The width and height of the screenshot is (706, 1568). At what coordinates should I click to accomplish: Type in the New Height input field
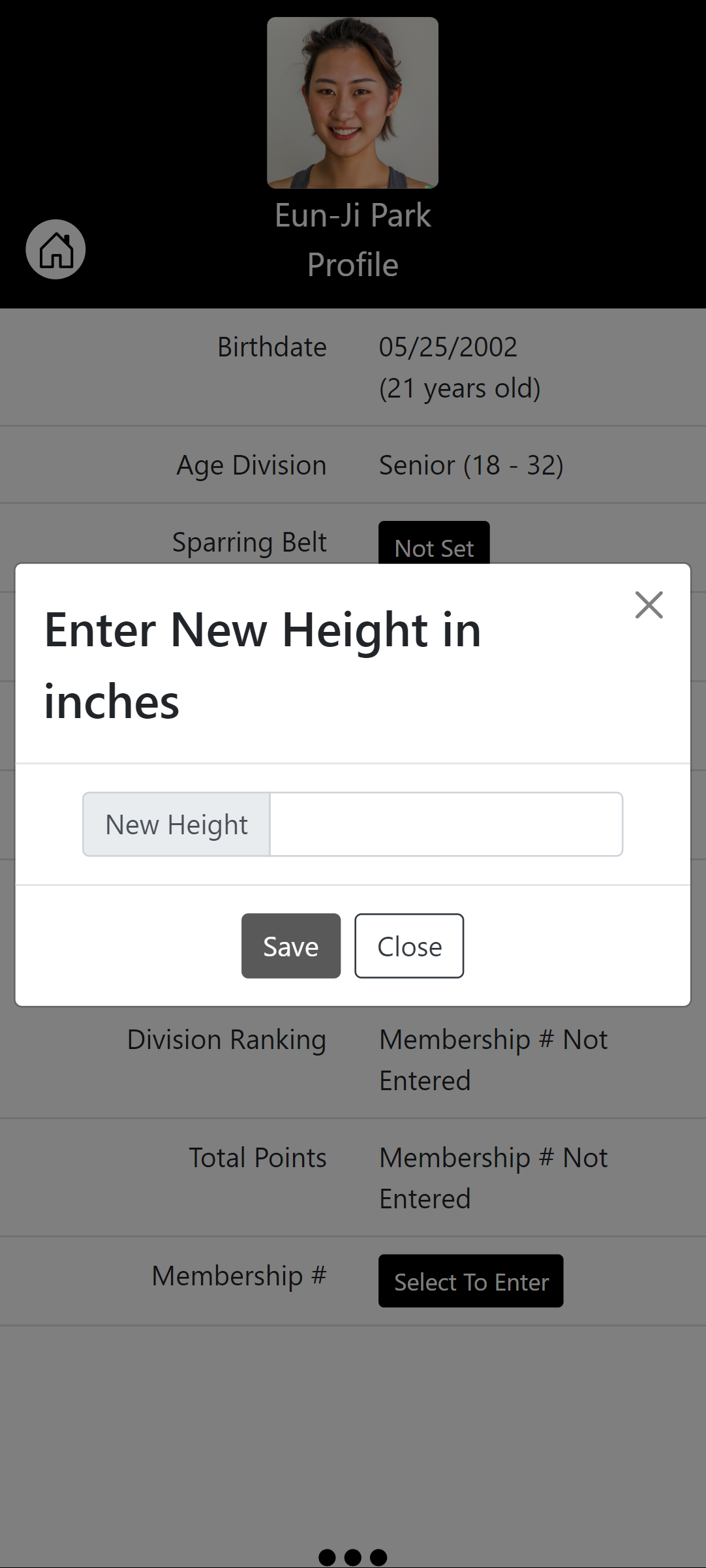click(446, 824)
